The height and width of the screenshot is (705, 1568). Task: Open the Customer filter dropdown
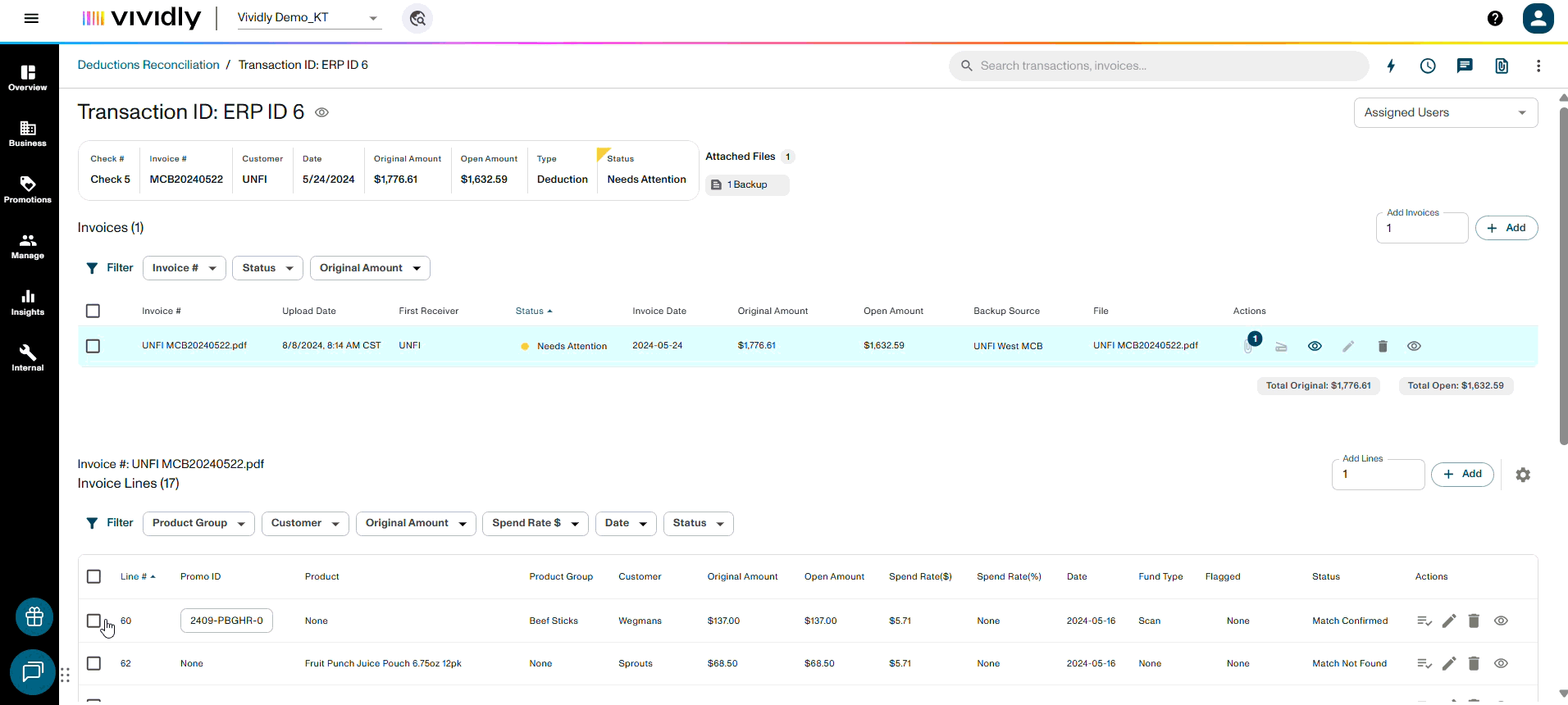click(x=305, y=523)
